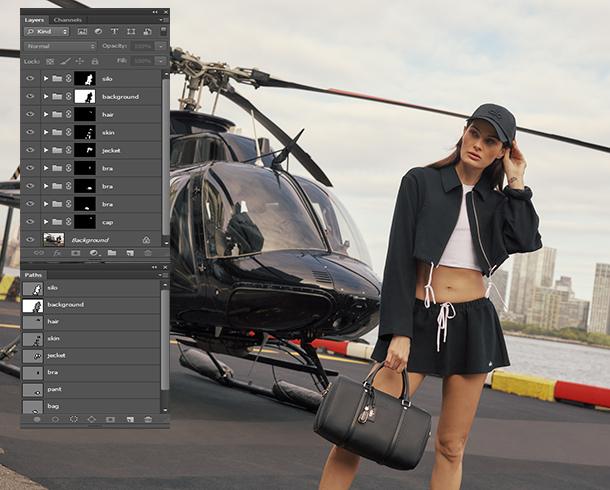Image resolution: width=610 pixels, height=490 pixels.
Task: Open the fx layer style button
Action: (57, 253)
